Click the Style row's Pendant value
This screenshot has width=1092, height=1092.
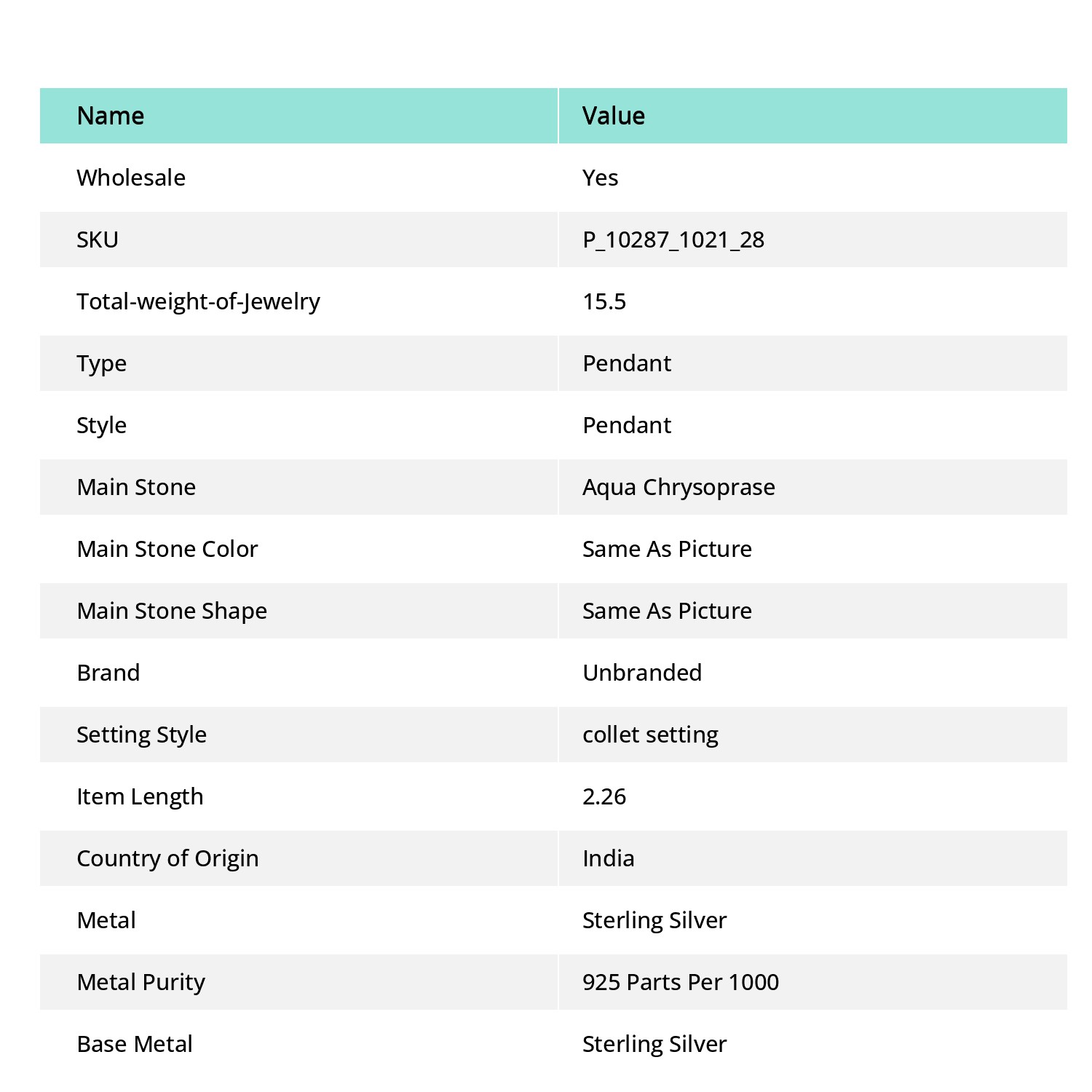[627, 425]
